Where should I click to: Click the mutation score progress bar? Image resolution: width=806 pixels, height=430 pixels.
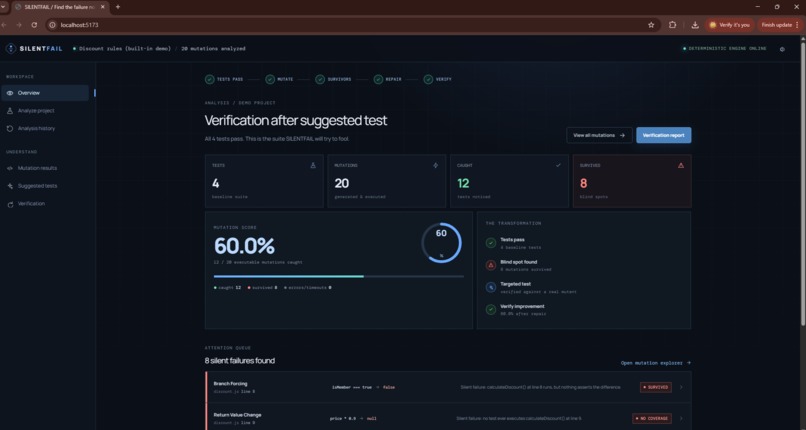coord(339,276)
